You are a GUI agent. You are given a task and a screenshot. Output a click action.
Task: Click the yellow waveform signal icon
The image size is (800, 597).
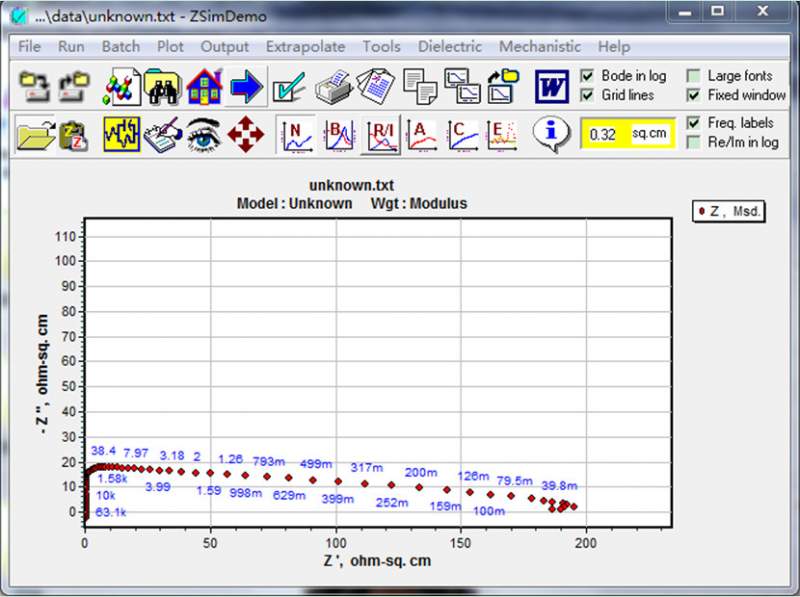pos(122,134)
